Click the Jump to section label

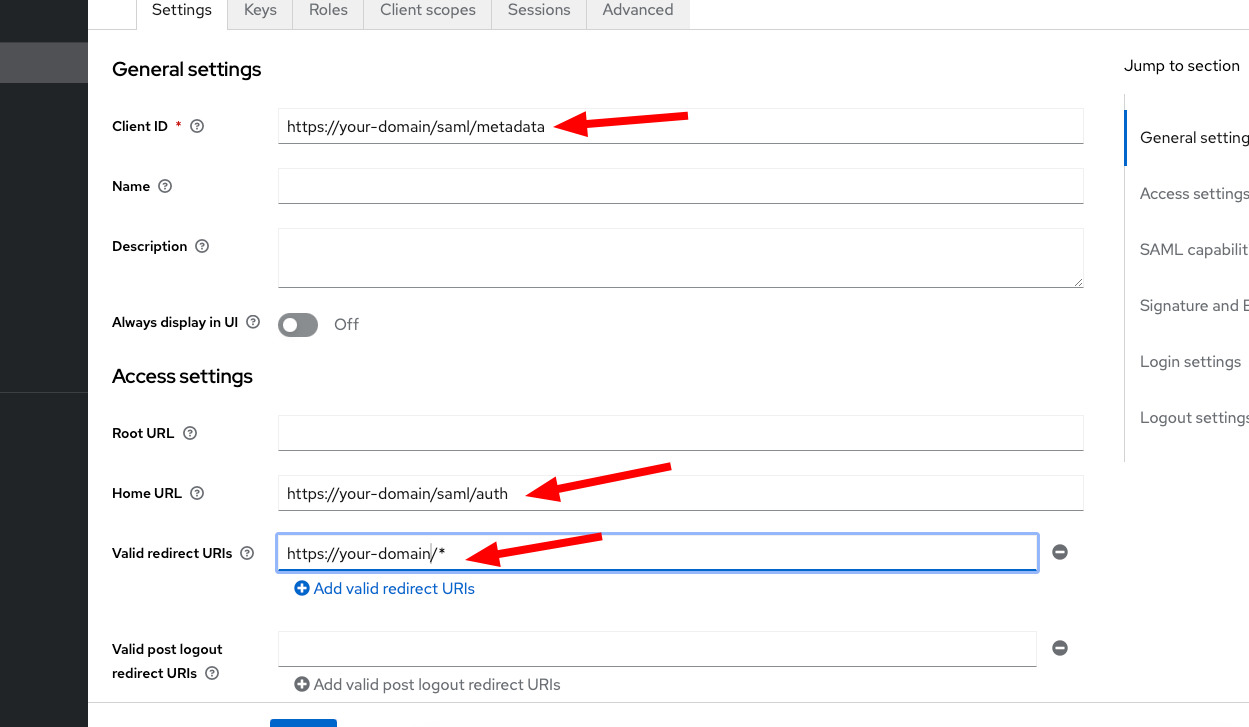click(1182, 66)
